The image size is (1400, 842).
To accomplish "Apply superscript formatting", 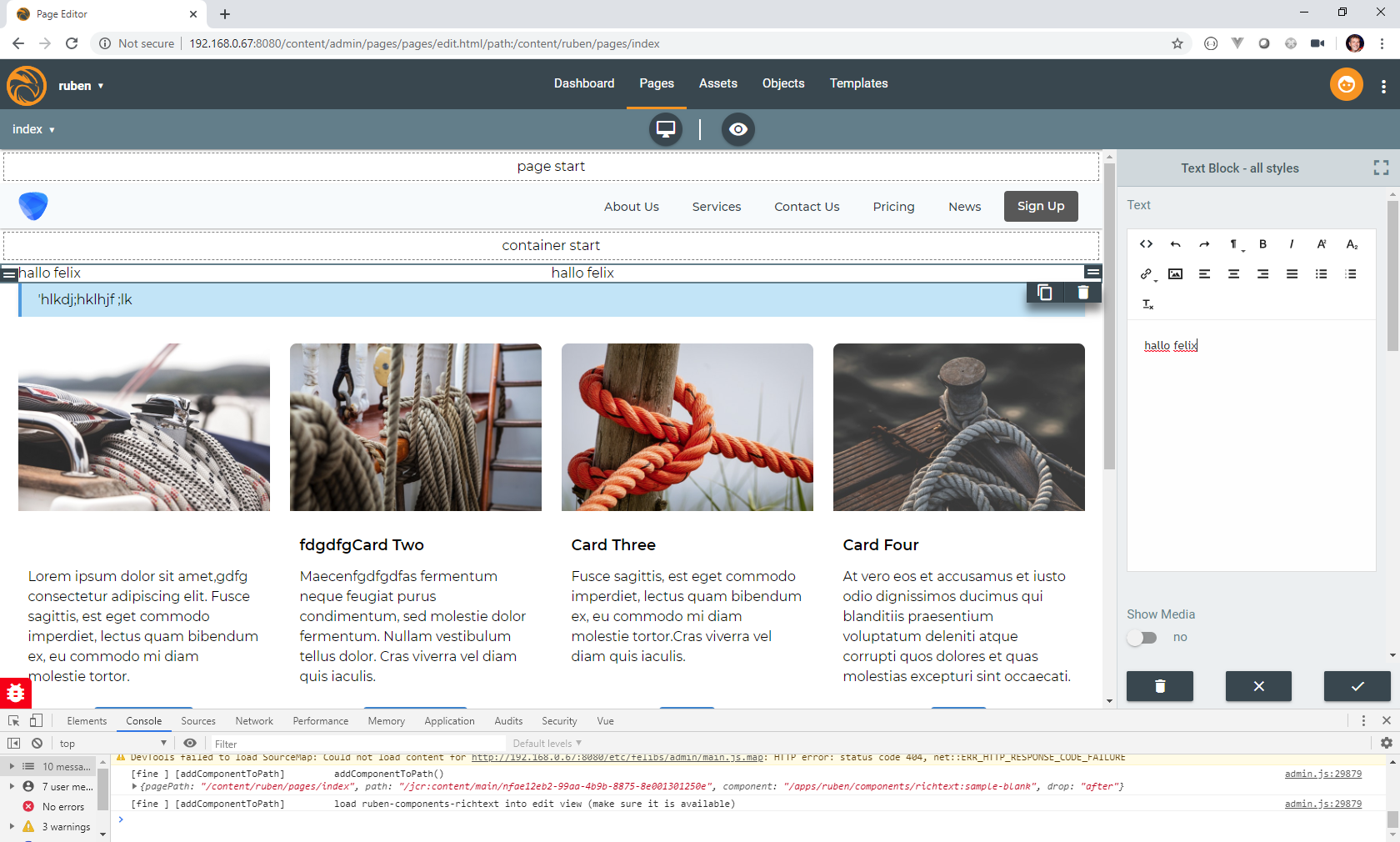I will coord(1321,244).
